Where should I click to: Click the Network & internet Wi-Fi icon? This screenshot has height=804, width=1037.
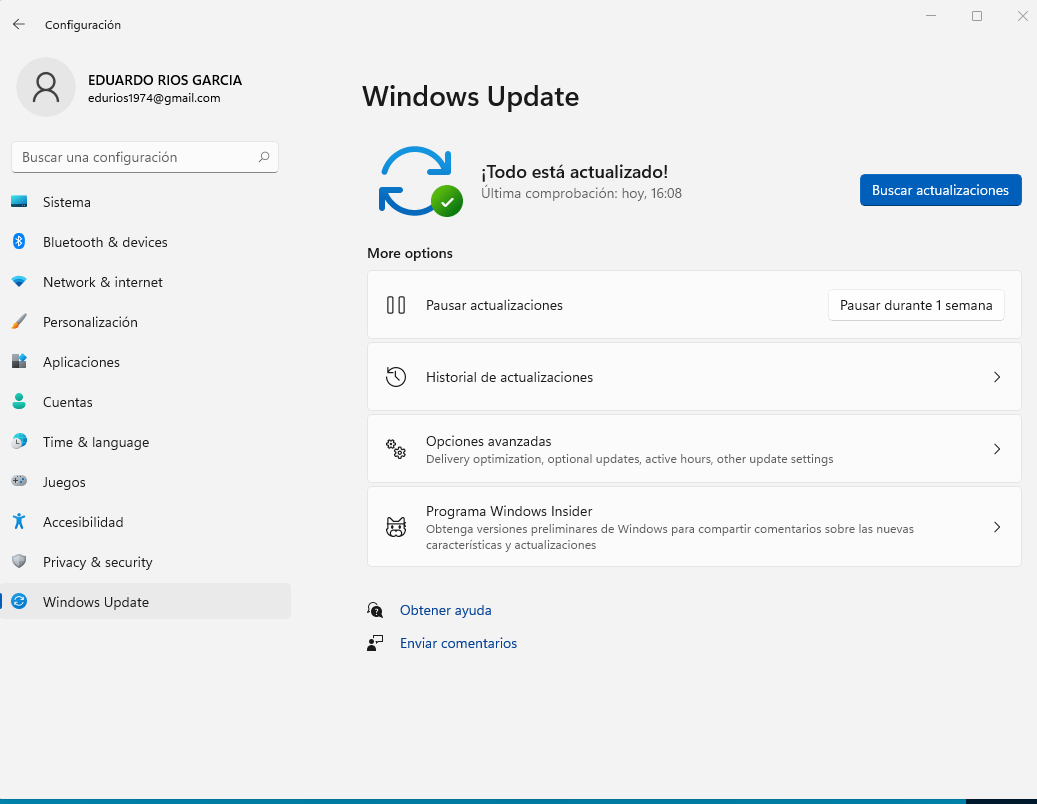(x=19, y=282)
